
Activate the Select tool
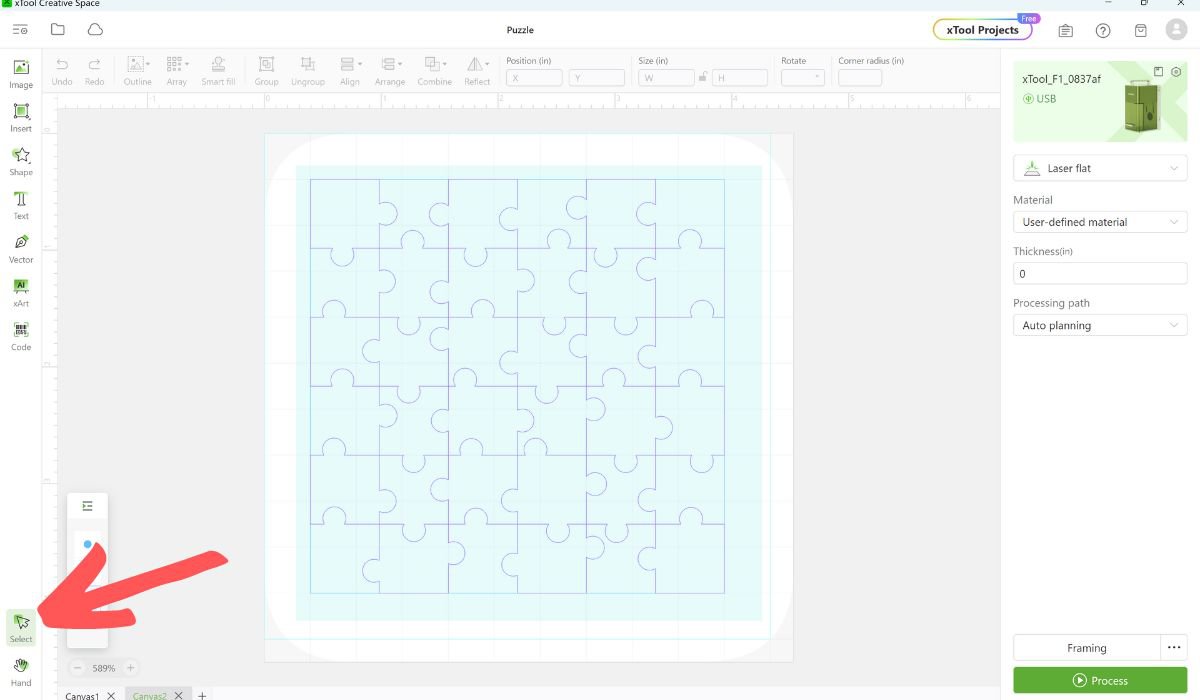[20, 625]
